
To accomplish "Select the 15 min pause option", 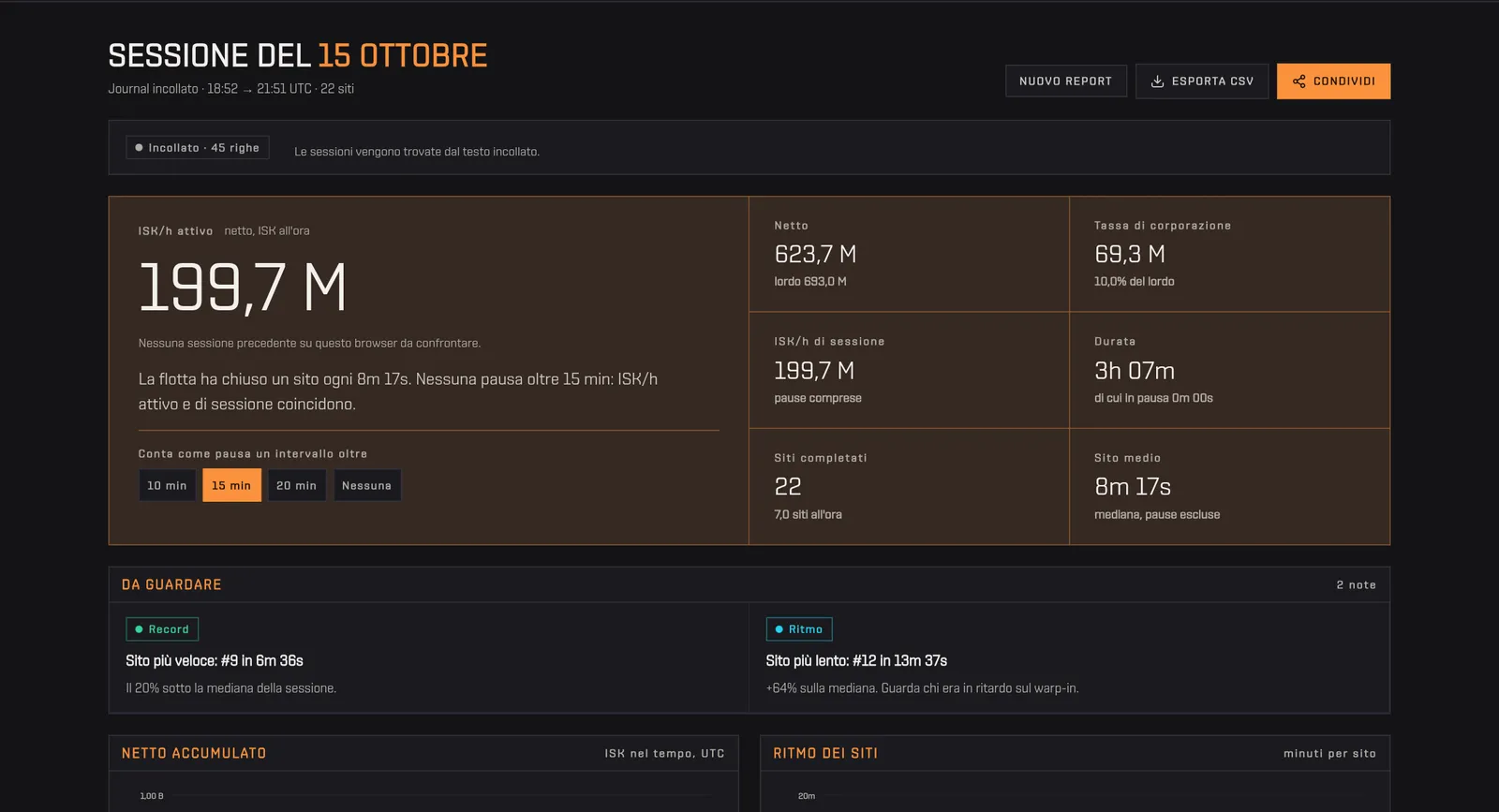I will [231, 485].
